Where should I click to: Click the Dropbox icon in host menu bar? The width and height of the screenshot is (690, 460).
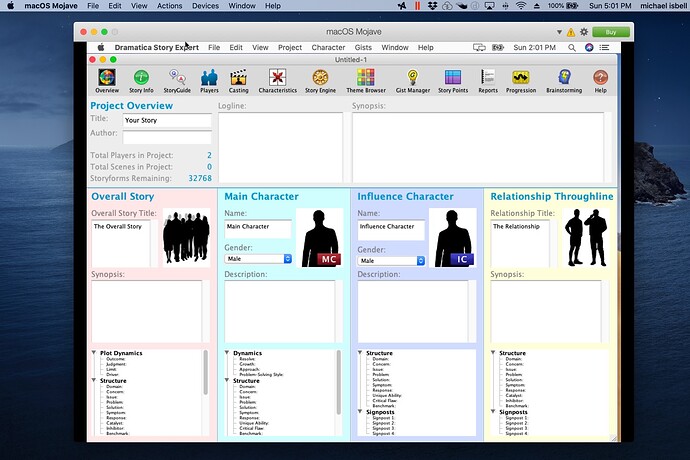tap(432, 6)
